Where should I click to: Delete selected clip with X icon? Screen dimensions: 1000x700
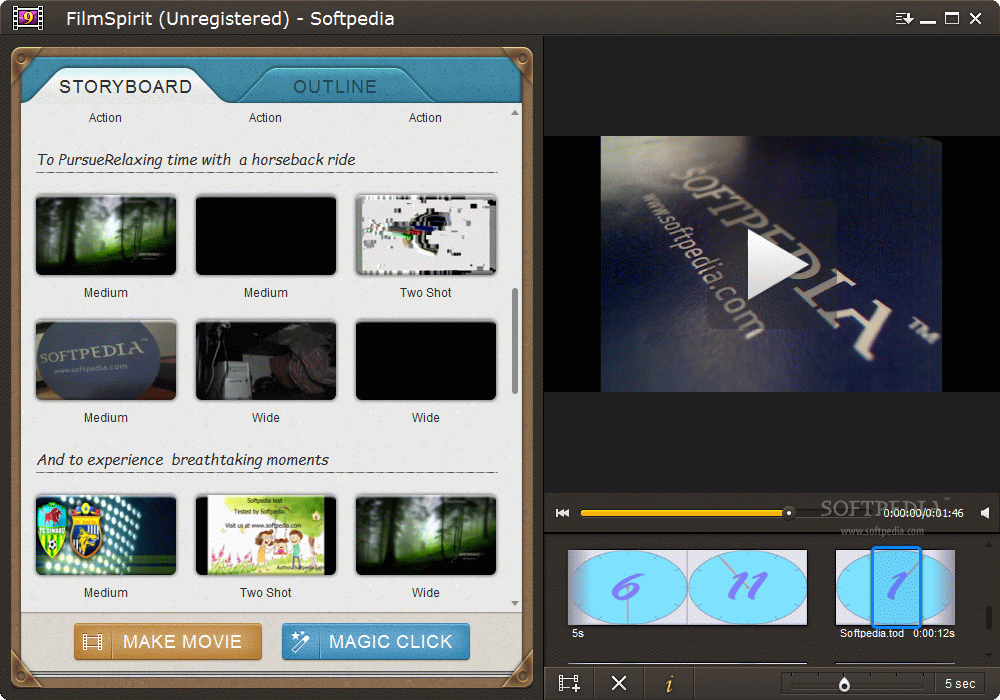pyautogui.click(x=619, y=683)
